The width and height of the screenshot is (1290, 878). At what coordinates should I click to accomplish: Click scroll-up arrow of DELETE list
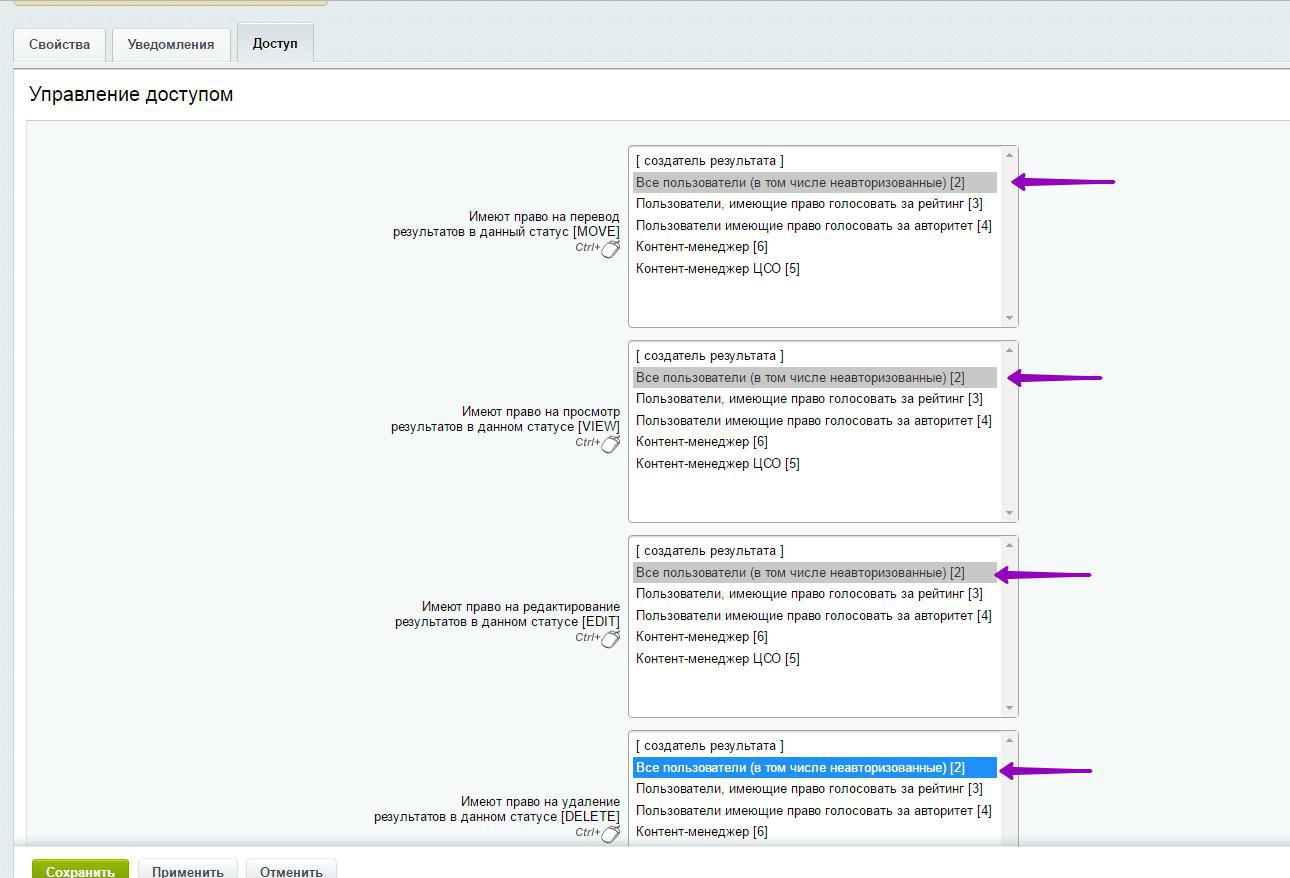coord(1009,740)
